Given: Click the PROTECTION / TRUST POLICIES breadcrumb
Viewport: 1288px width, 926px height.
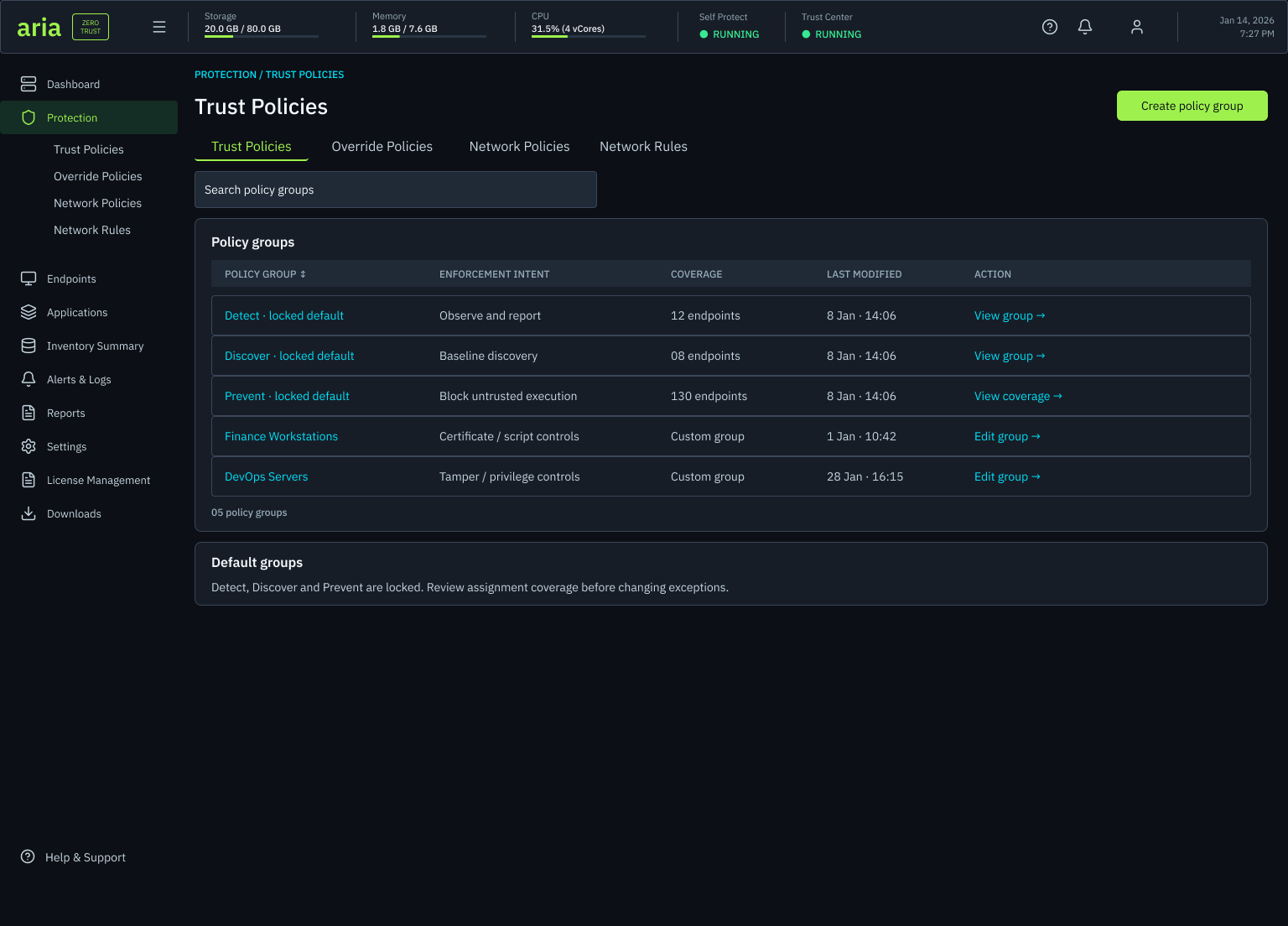Looking at the screenshot, I should click(269, 75).
